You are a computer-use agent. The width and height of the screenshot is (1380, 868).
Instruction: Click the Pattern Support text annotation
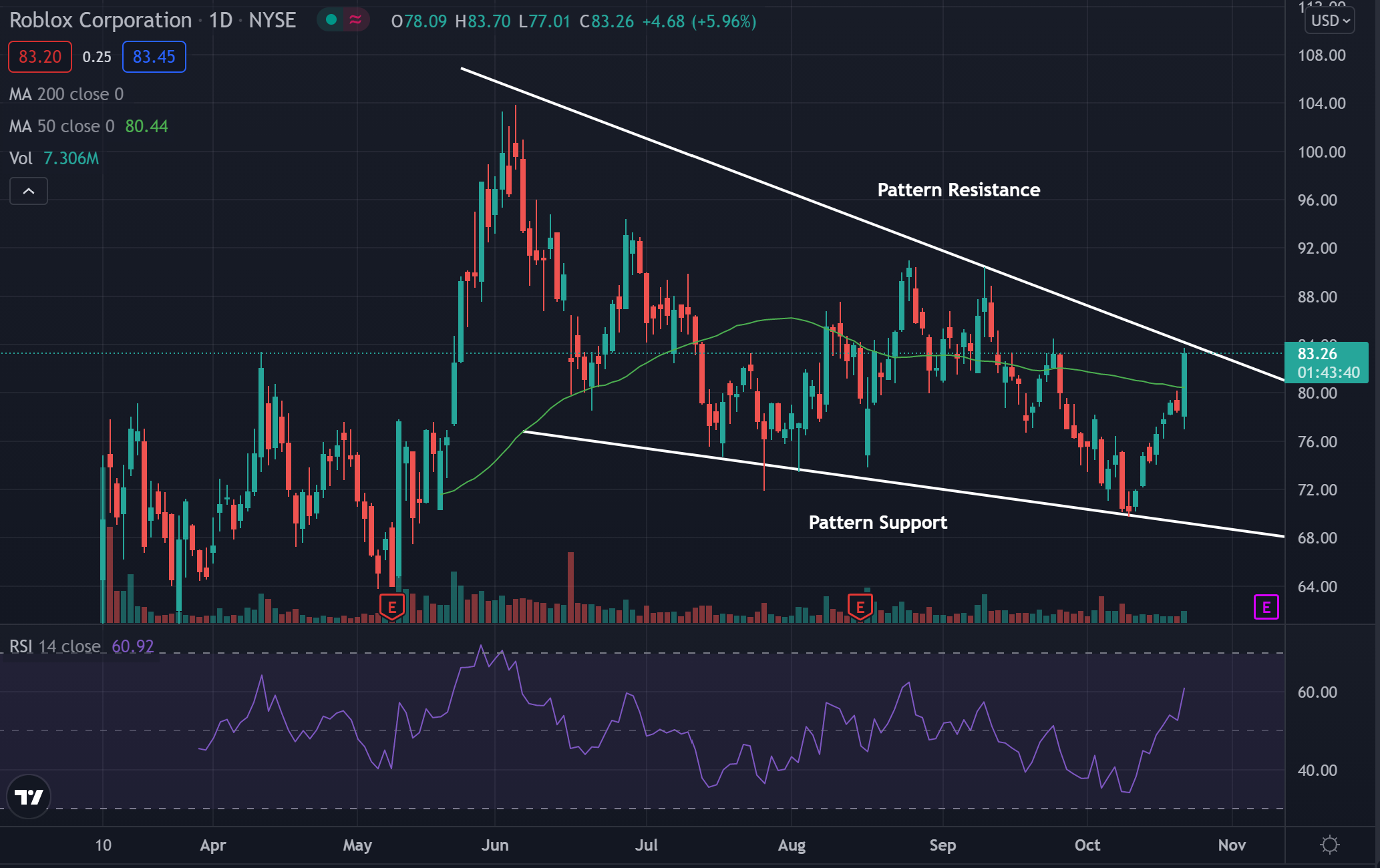point(878,522)
